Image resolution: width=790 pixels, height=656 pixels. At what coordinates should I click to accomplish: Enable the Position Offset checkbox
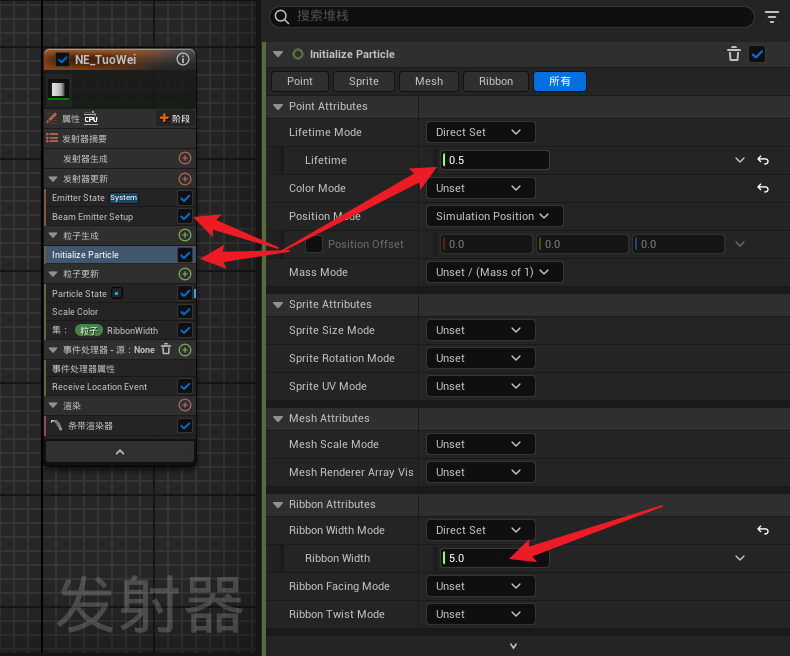(314, 244)
